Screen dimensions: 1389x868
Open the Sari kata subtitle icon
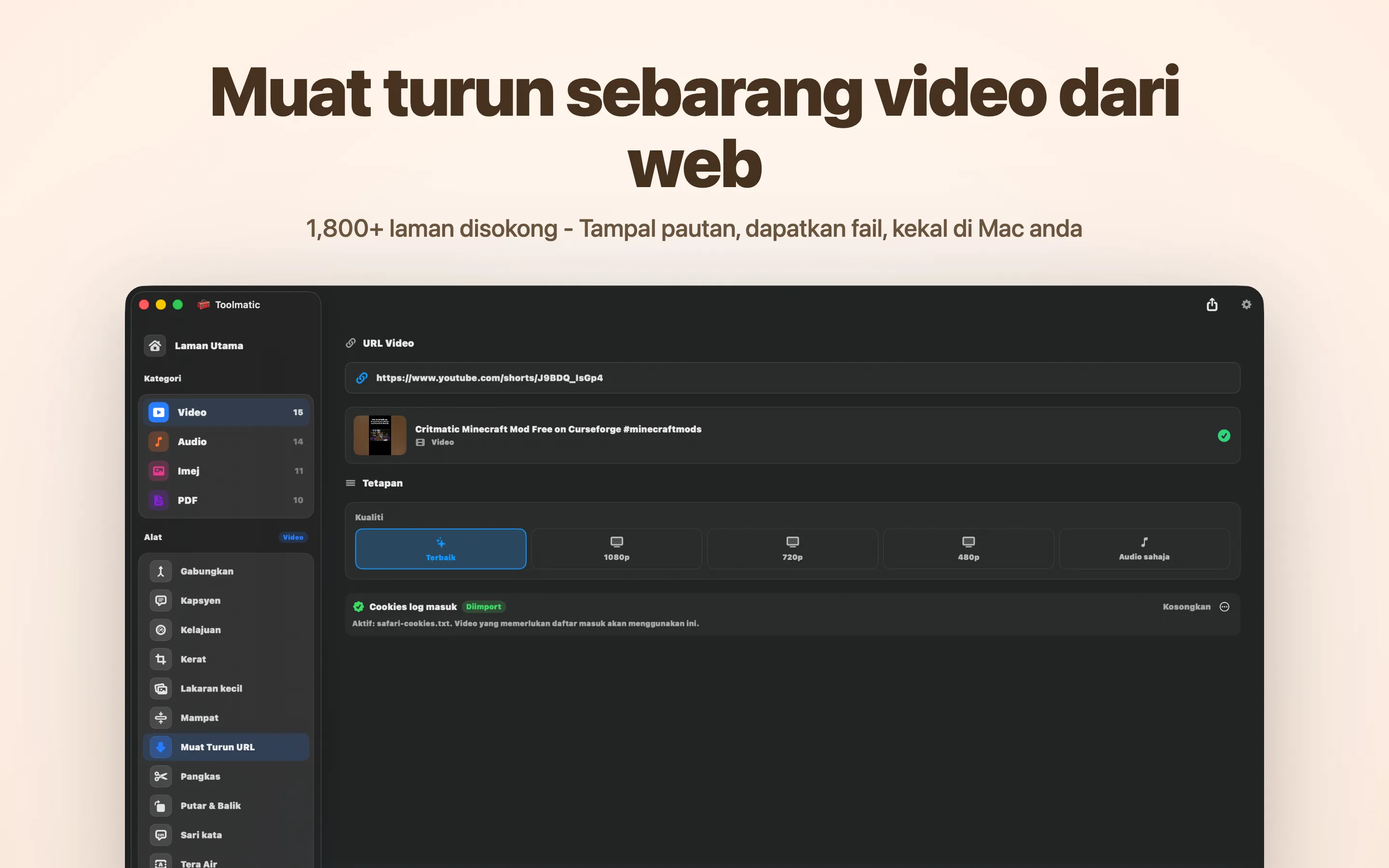161,835
